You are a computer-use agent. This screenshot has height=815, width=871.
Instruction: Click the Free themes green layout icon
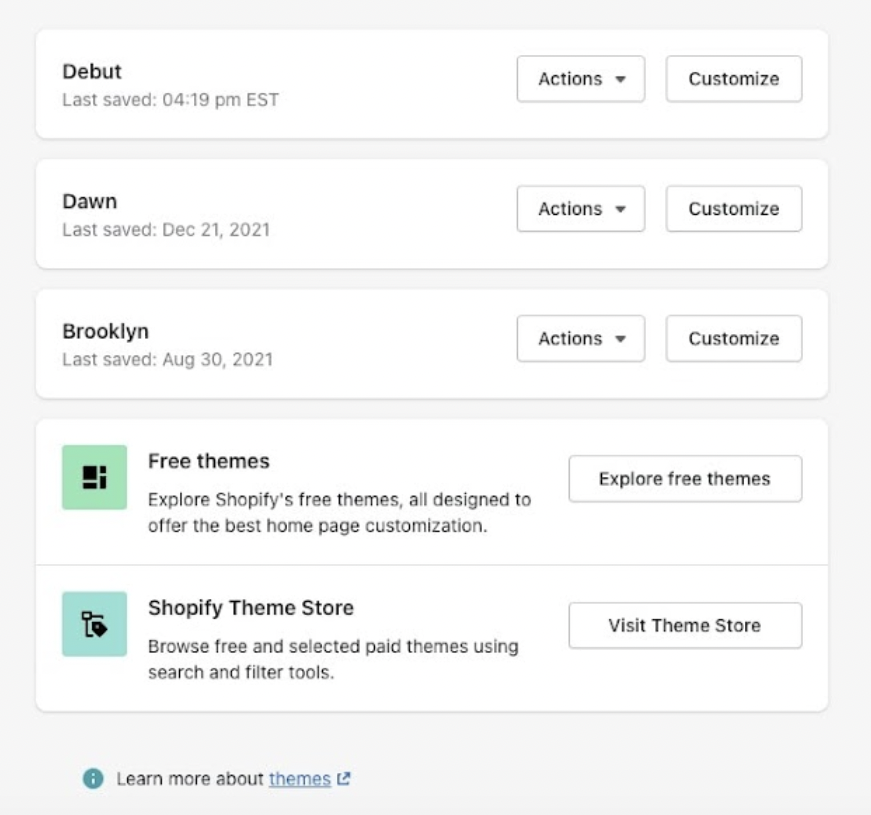[x=94, y=477]
